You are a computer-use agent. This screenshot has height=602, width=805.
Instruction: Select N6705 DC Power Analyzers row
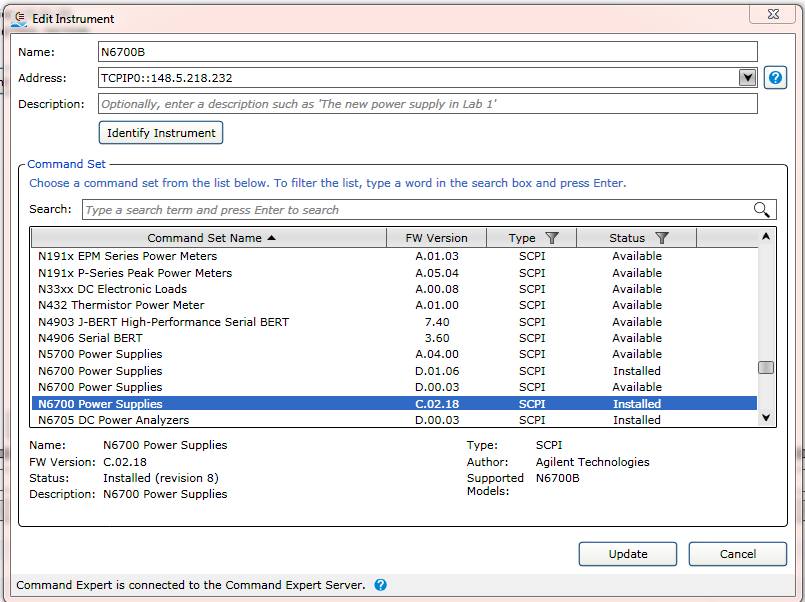(394, 420)
